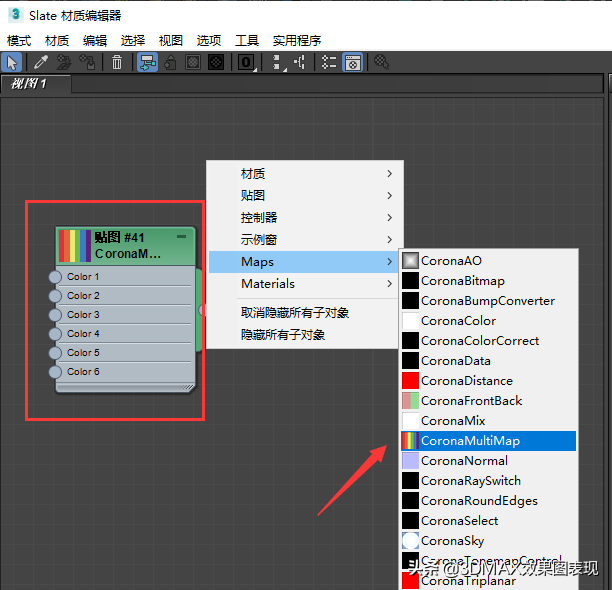Click Select by Material icon
The width and height of the screenshot is (612, 590).
tap(381, 62)
